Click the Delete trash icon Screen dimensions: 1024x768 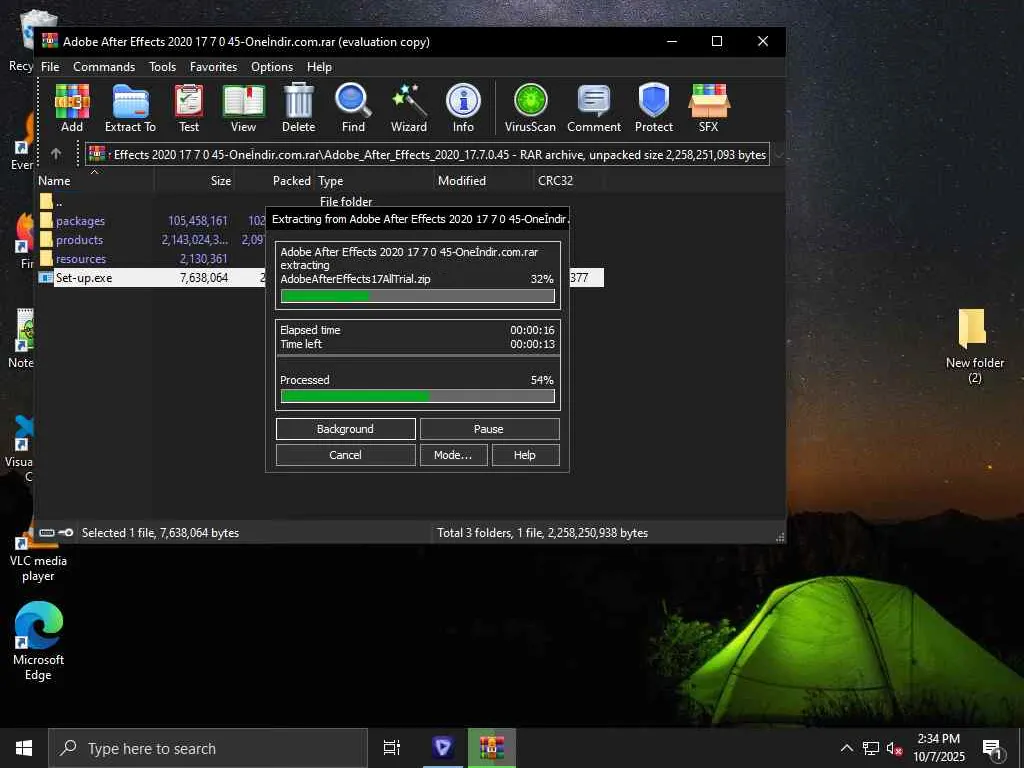point(298,108)
